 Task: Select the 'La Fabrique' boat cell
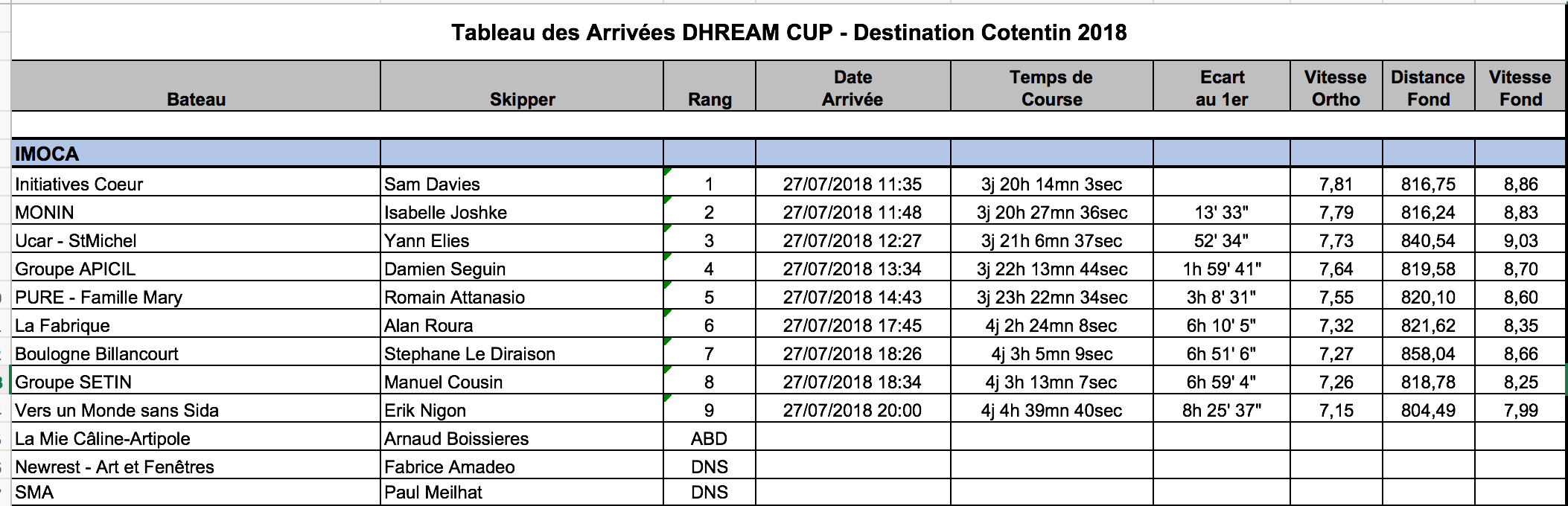pos(63,325)
